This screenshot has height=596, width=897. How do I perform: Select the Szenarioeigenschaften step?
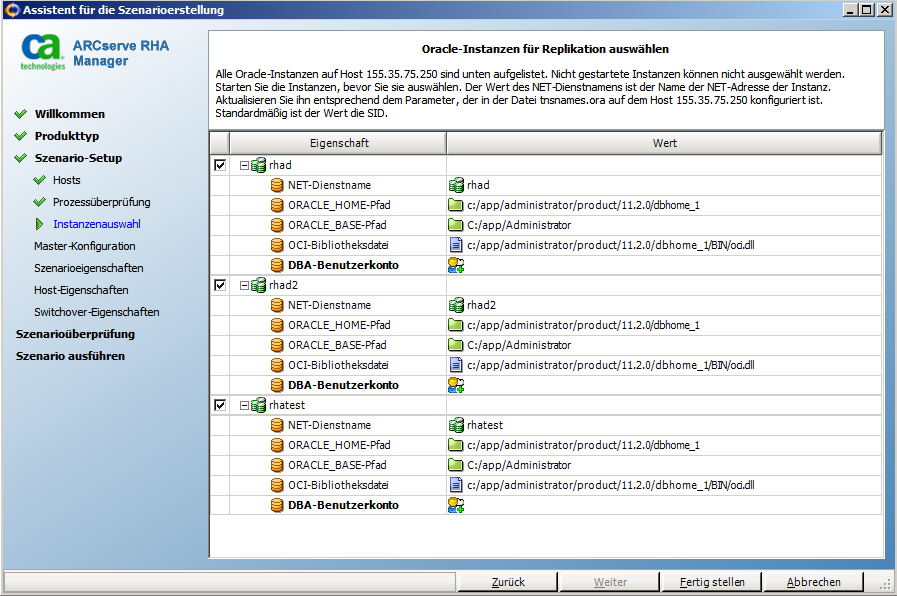tap(89, 268)
